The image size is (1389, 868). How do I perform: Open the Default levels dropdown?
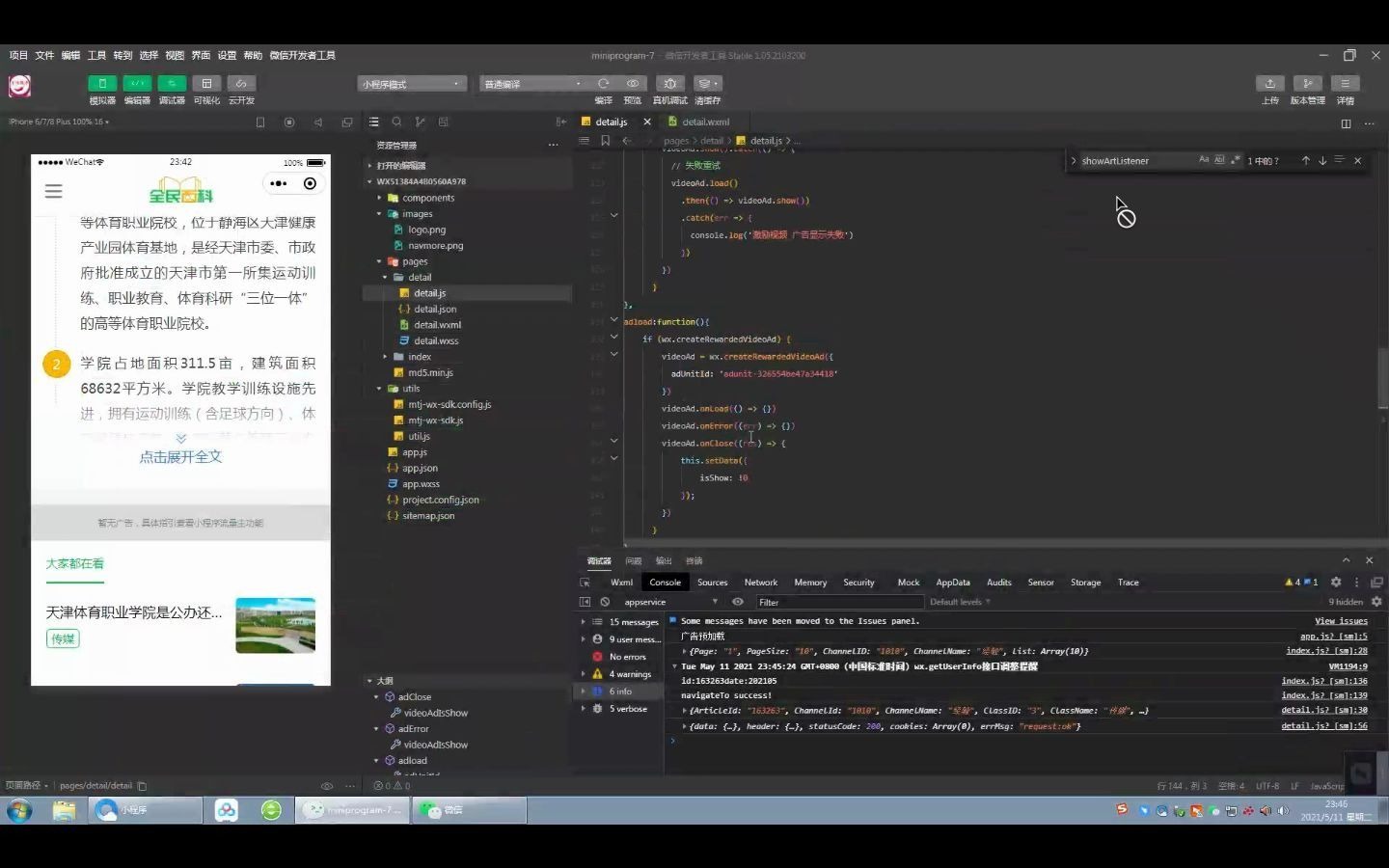pos(960,602)
